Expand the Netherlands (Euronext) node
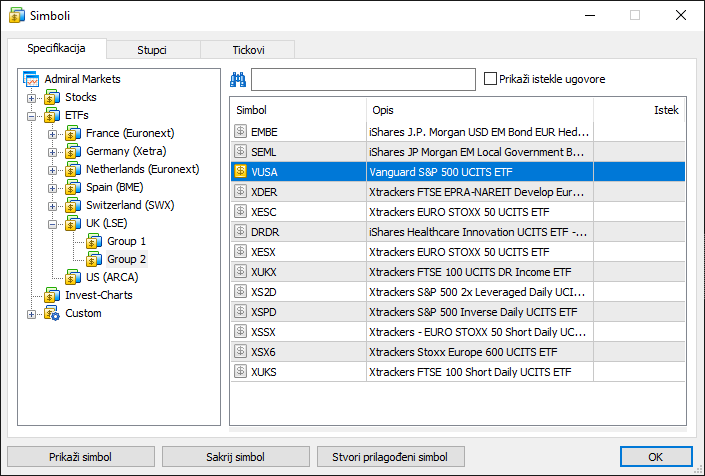The width and height of the screenshot is (705, 476). click(52, 170)
